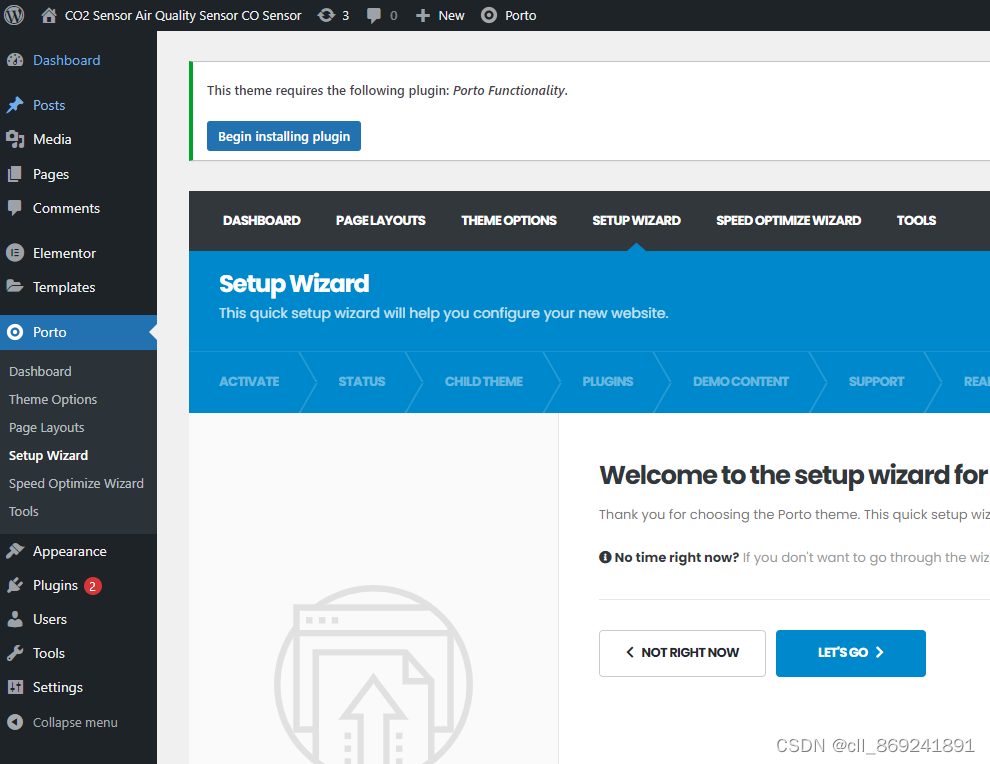Open Users menu label
The height and width of the screenshot is (764, 990).
(50, 619)
